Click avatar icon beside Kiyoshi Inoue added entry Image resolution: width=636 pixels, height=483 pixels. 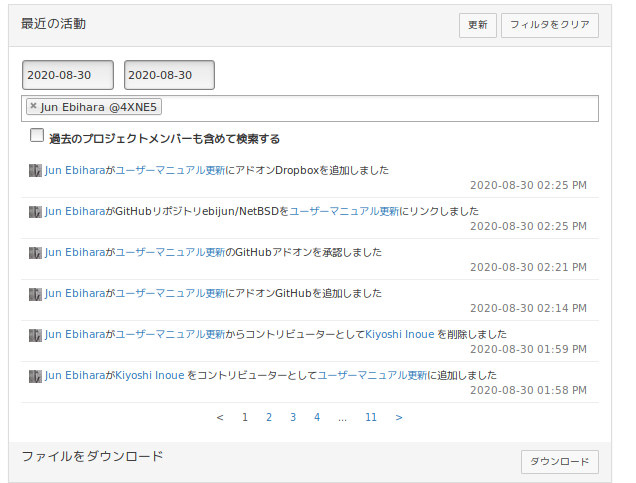point(35,376)
